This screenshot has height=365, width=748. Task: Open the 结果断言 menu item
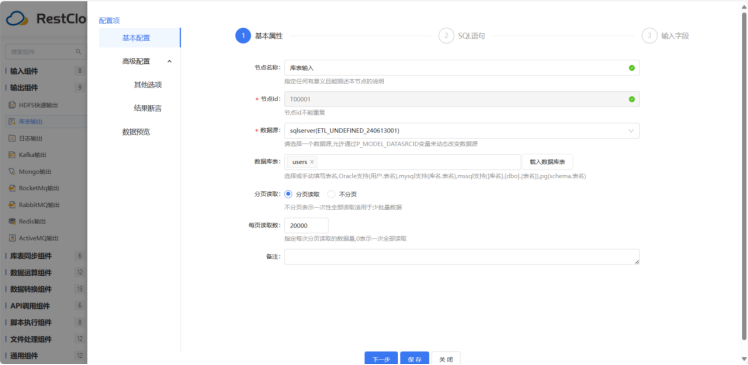148,108
